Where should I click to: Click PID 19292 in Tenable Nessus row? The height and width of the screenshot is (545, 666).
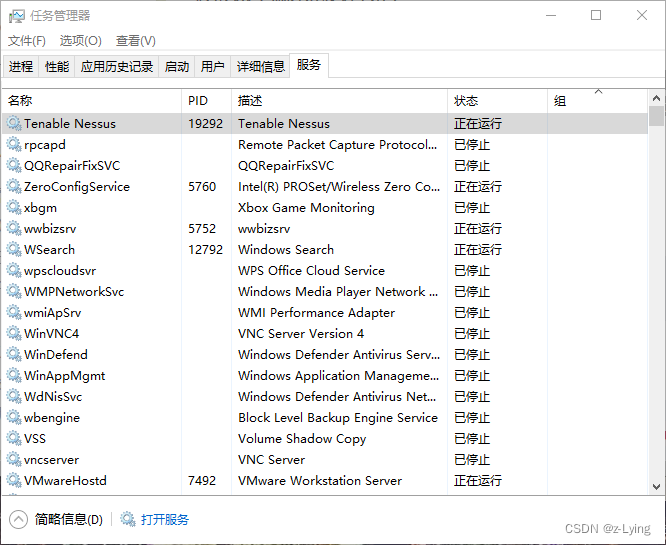[206, 124]
